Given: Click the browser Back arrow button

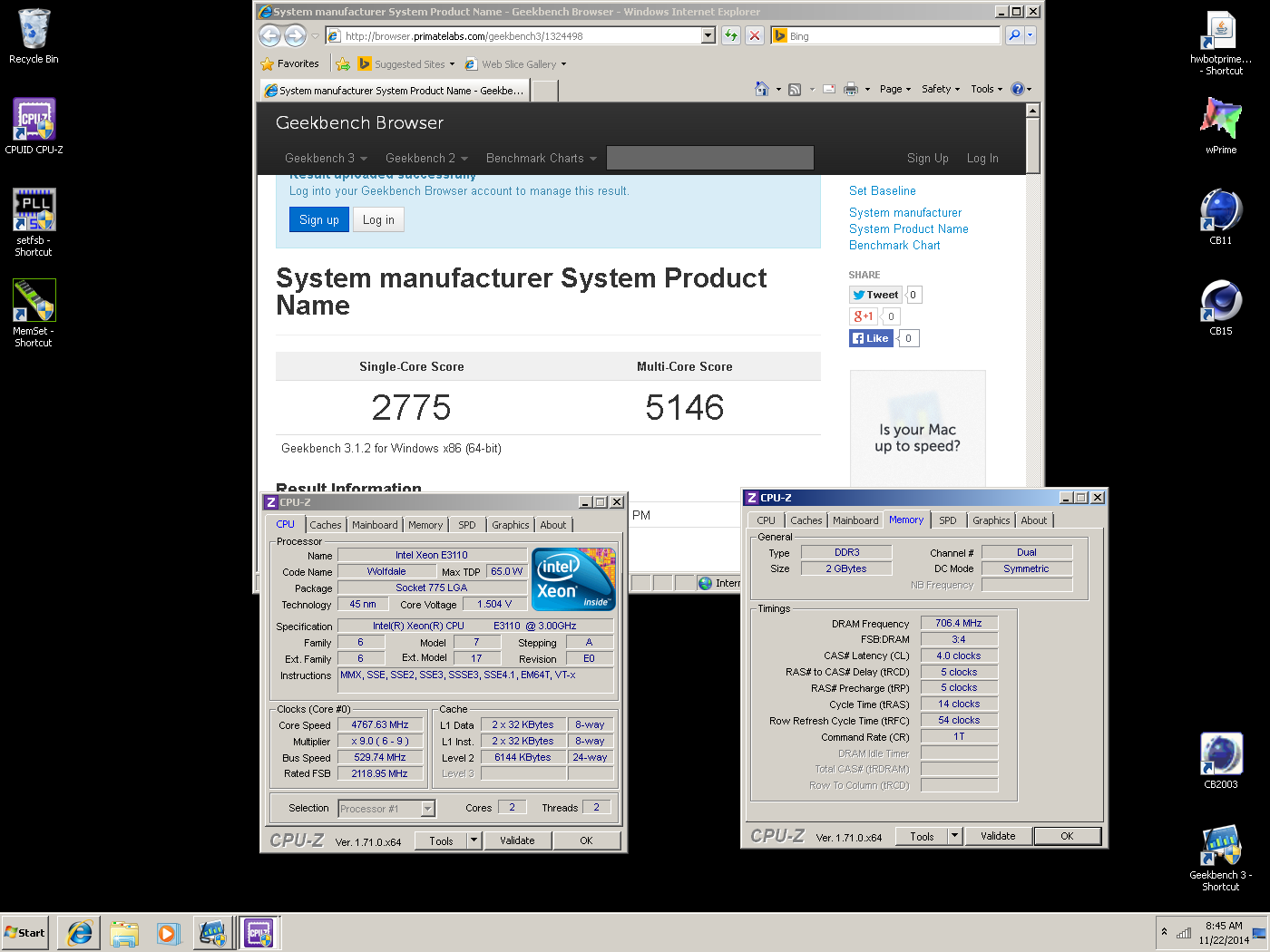Looking at the screenshot, I should (270, 35).
